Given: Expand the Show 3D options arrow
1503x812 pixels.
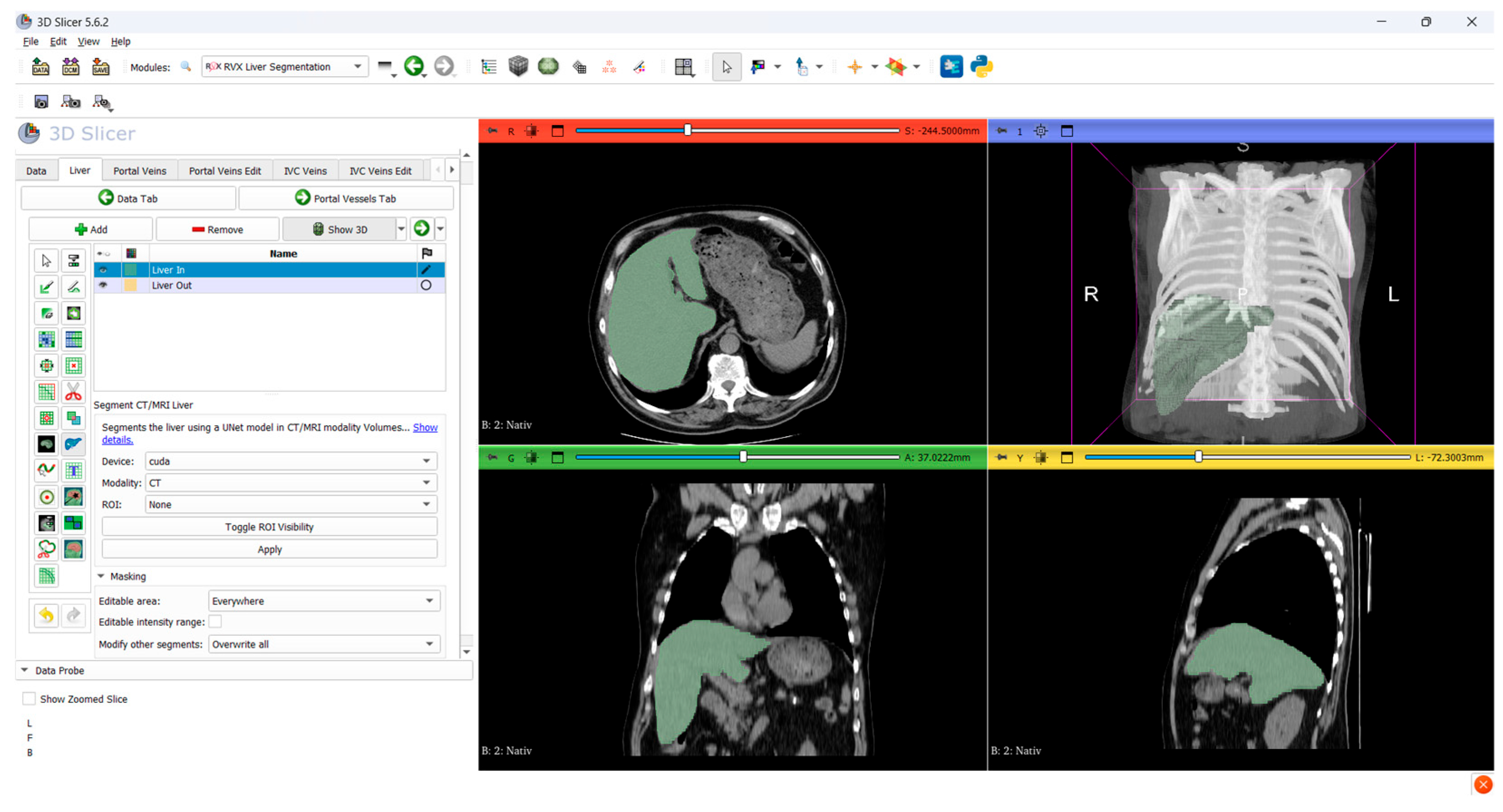Looking at the screenshot, I should (401, 229).
